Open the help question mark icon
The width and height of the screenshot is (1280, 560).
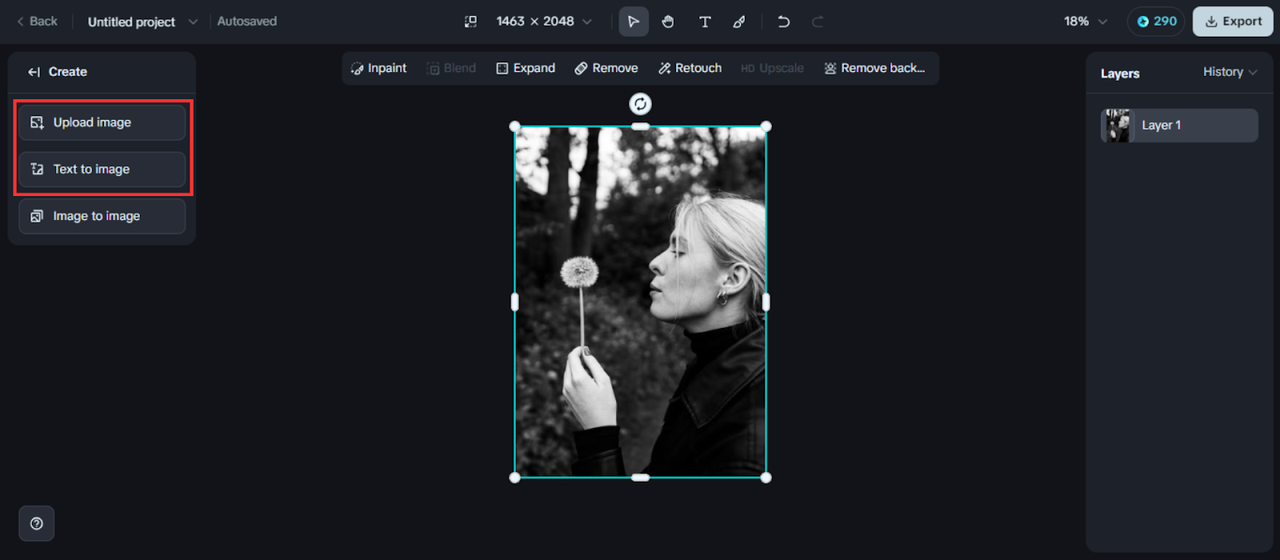coord(37,523)
